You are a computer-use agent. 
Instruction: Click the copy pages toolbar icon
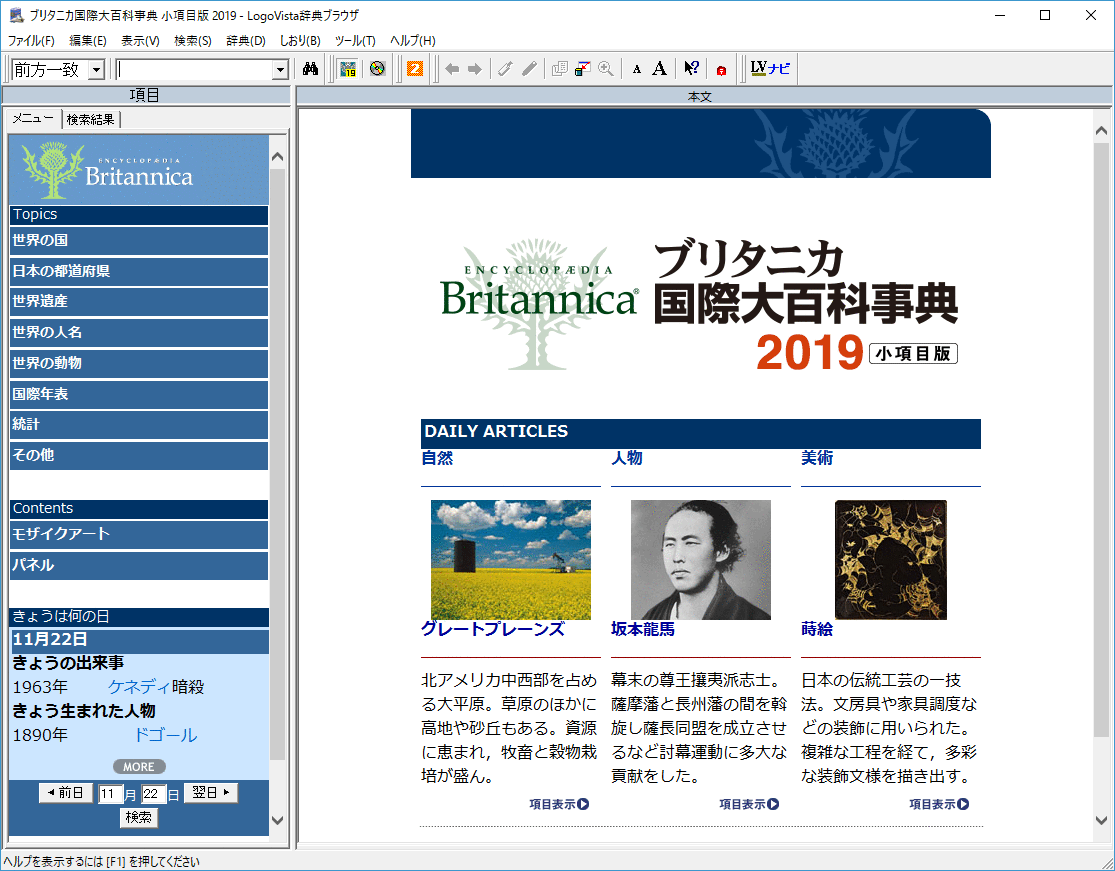560,69
